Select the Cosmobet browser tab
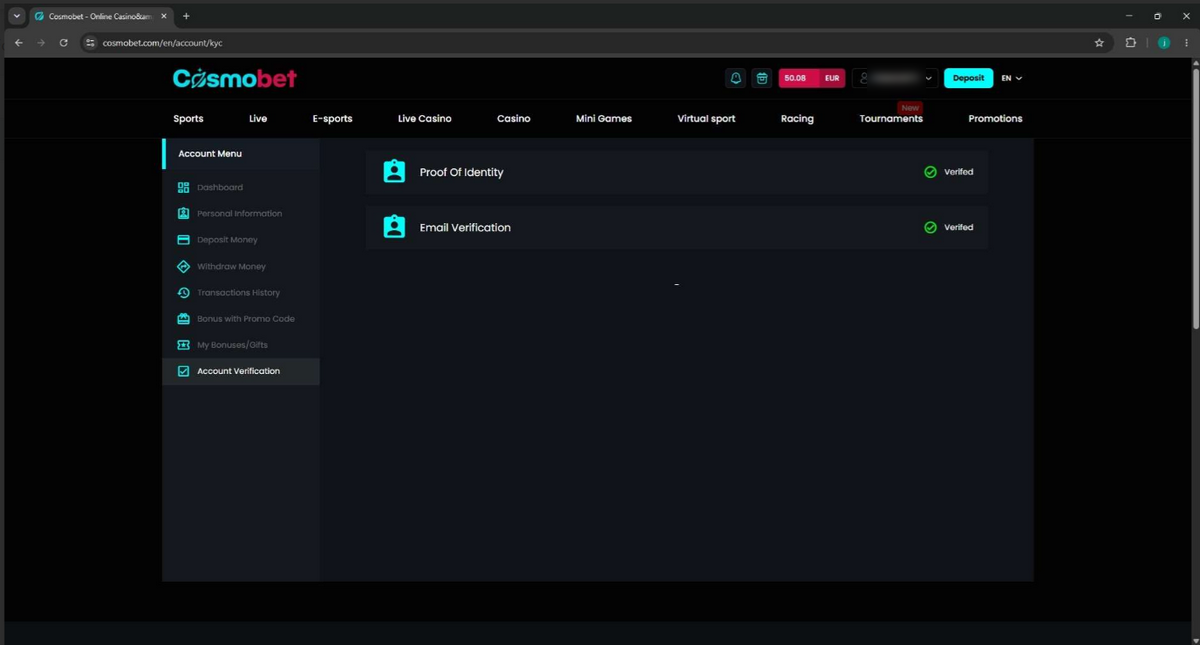This screenshot has width=1200, height=645. point(100,16)
